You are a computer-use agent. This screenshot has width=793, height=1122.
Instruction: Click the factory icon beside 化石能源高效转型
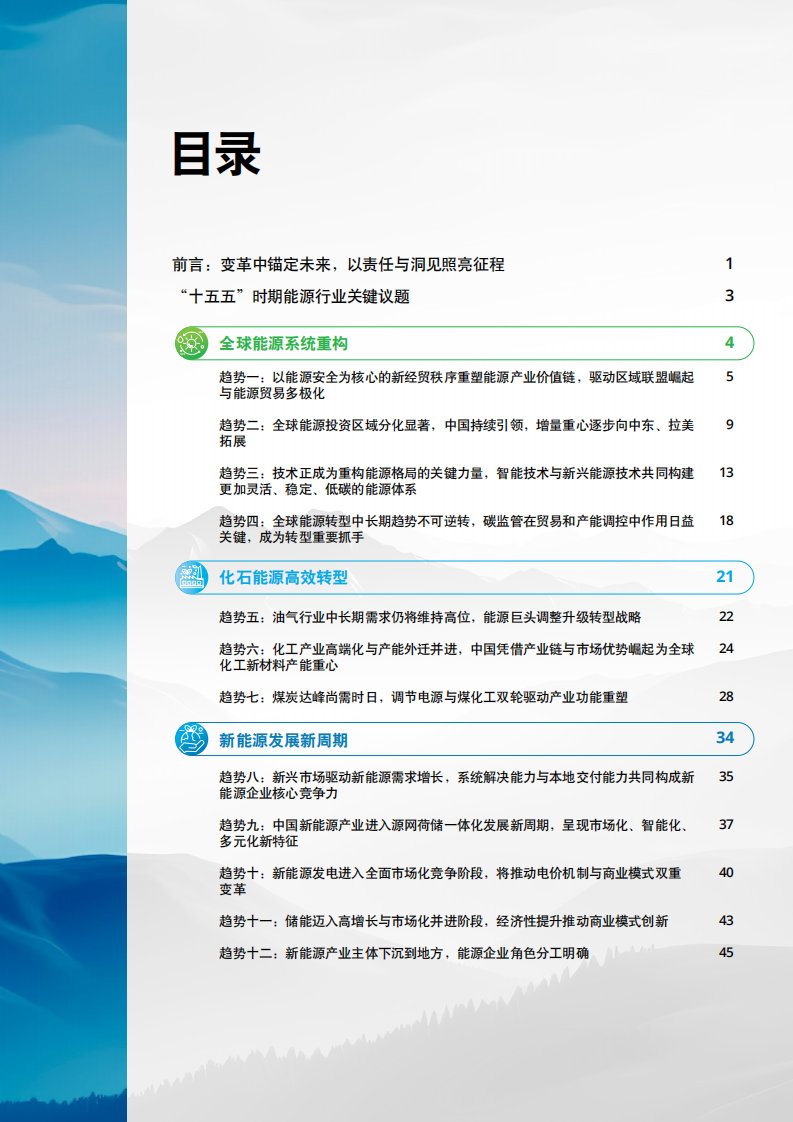tap(190, 577)
